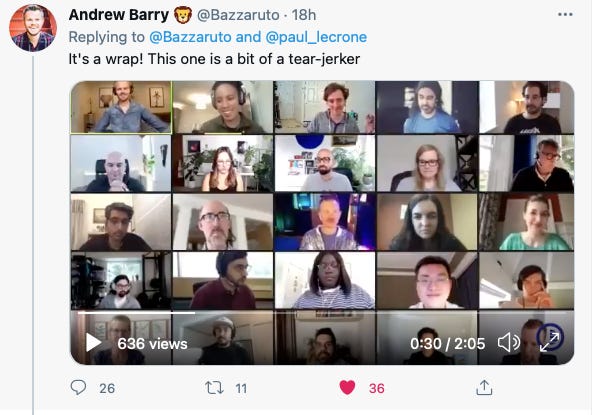The image size is (598, 415).
Task: Unlike the tweet via red heart
Action: point(347,388)
